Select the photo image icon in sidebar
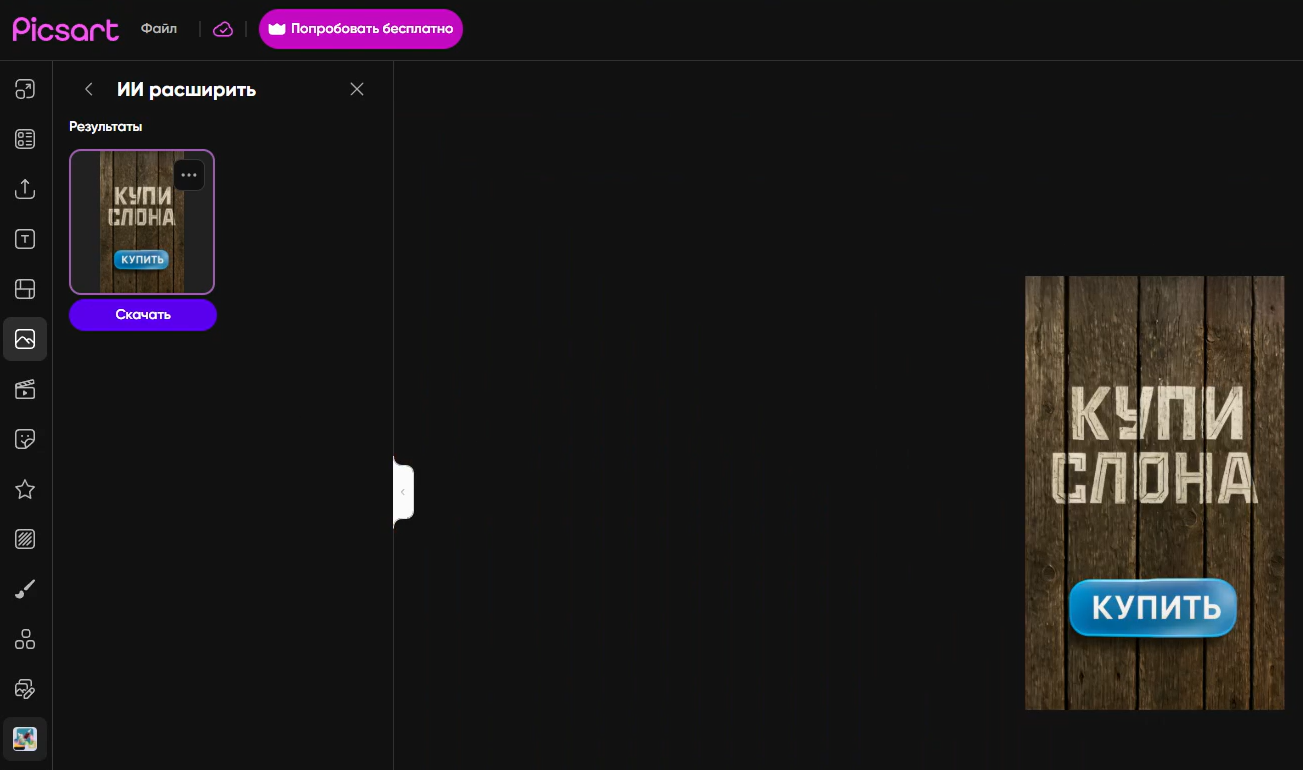 point(25,339)
